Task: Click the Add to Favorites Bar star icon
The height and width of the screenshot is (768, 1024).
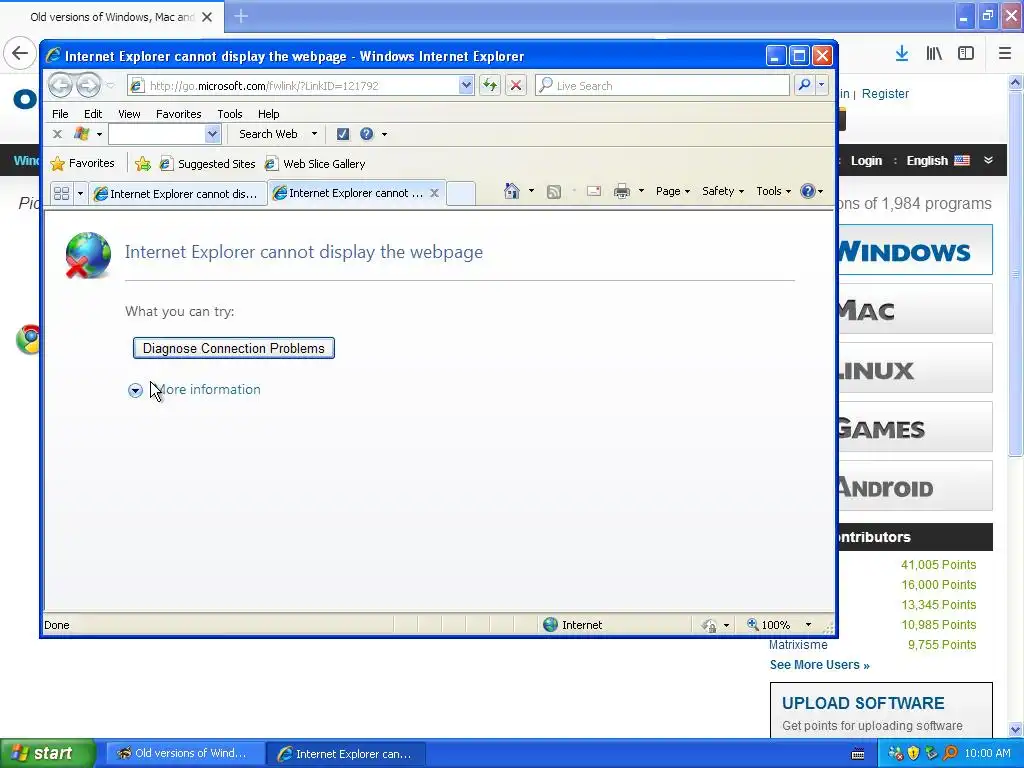Action: (x=142, y=164)
